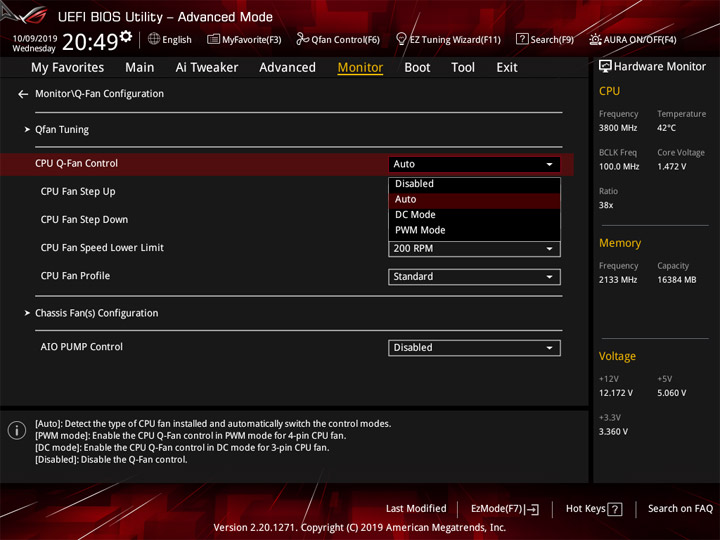Select Auto in the Q-Fan dropdown list
The height and width of the screenshot is (540, 720).
(x=474, y=199)
